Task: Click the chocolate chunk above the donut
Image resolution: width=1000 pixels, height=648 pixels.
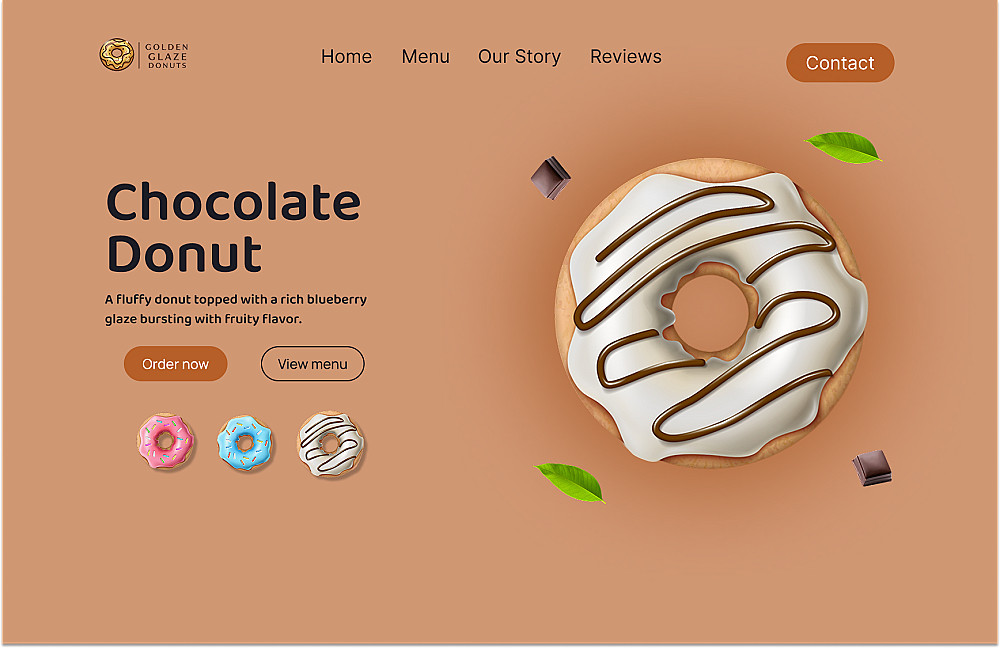Action: coord(550,178)
